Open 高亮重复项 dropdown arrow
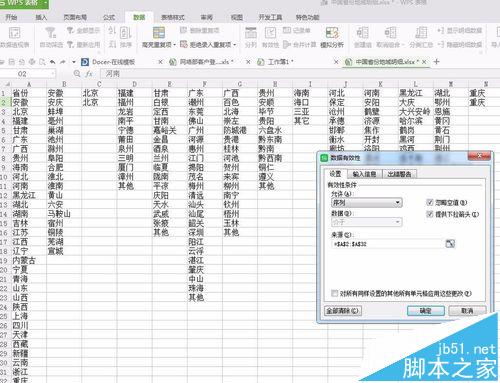This screenshot has height=383, width=500. pos(174,45)
